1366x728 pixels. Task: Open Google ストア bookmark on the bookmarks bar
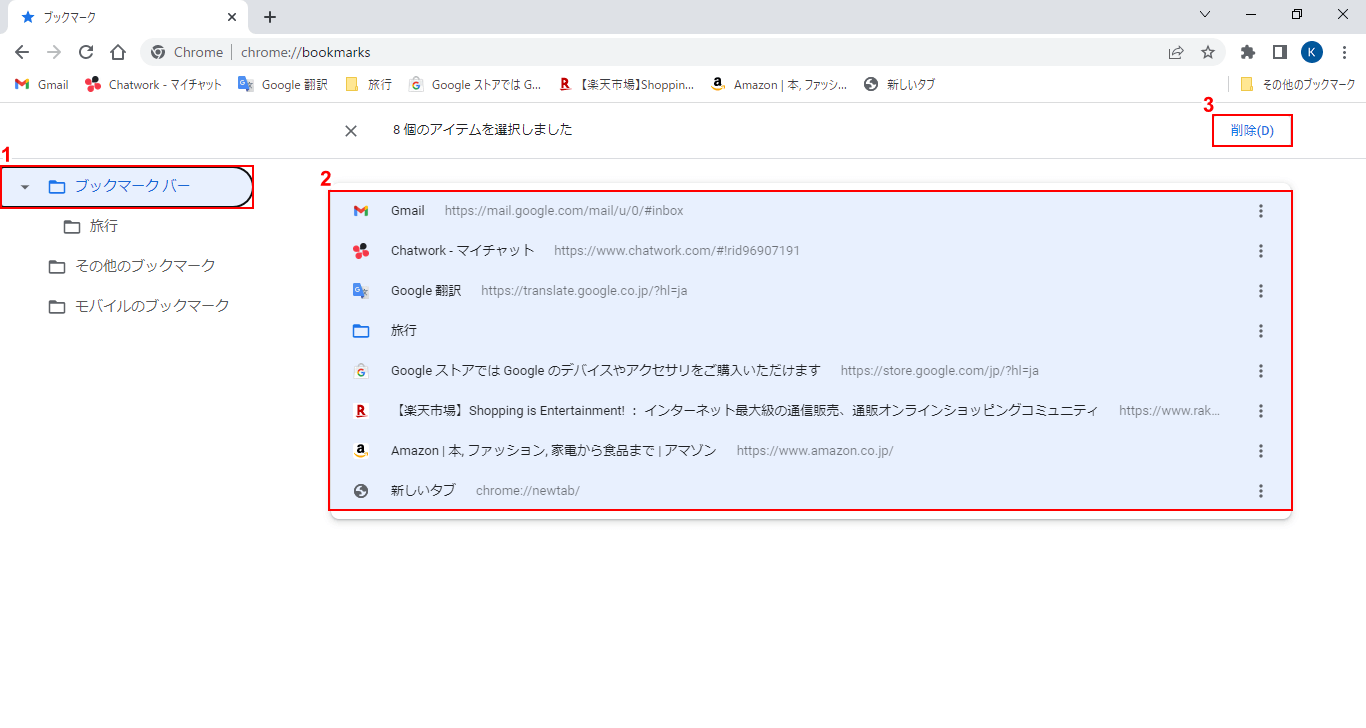click(475, 85)
